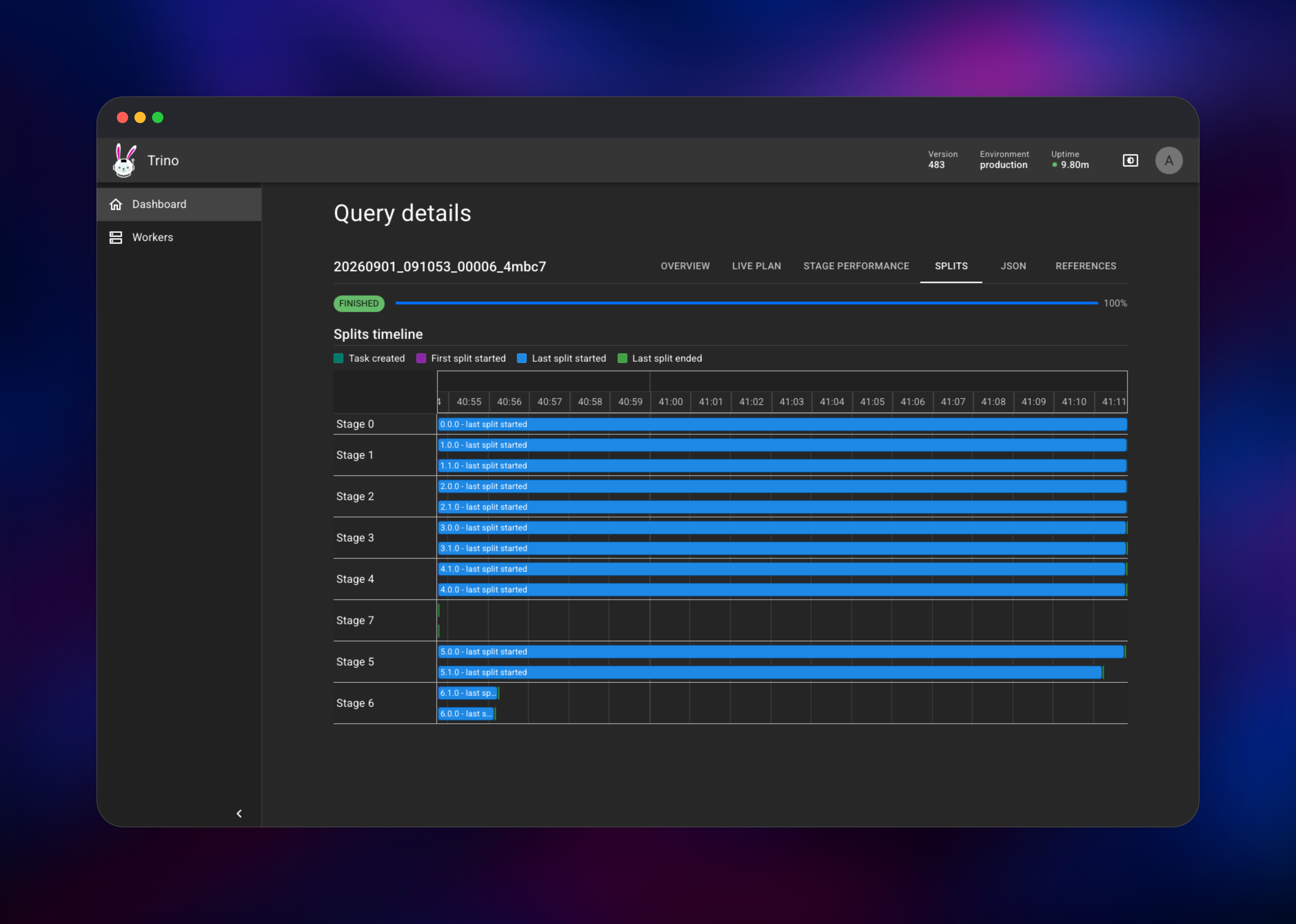Click the 41:00 time axis label
Screen dimensions: 1296x924
(670, 402)
